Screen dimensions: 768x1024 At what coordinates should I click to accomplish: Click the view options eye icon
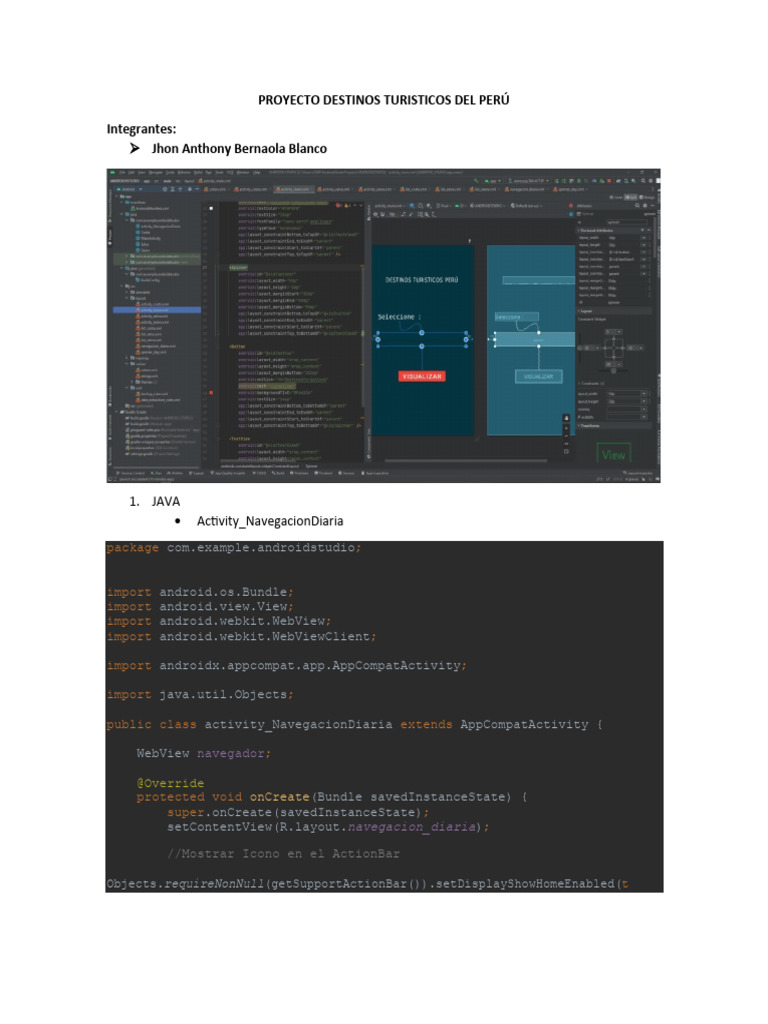pyautogui.click(x=376, y=214)
